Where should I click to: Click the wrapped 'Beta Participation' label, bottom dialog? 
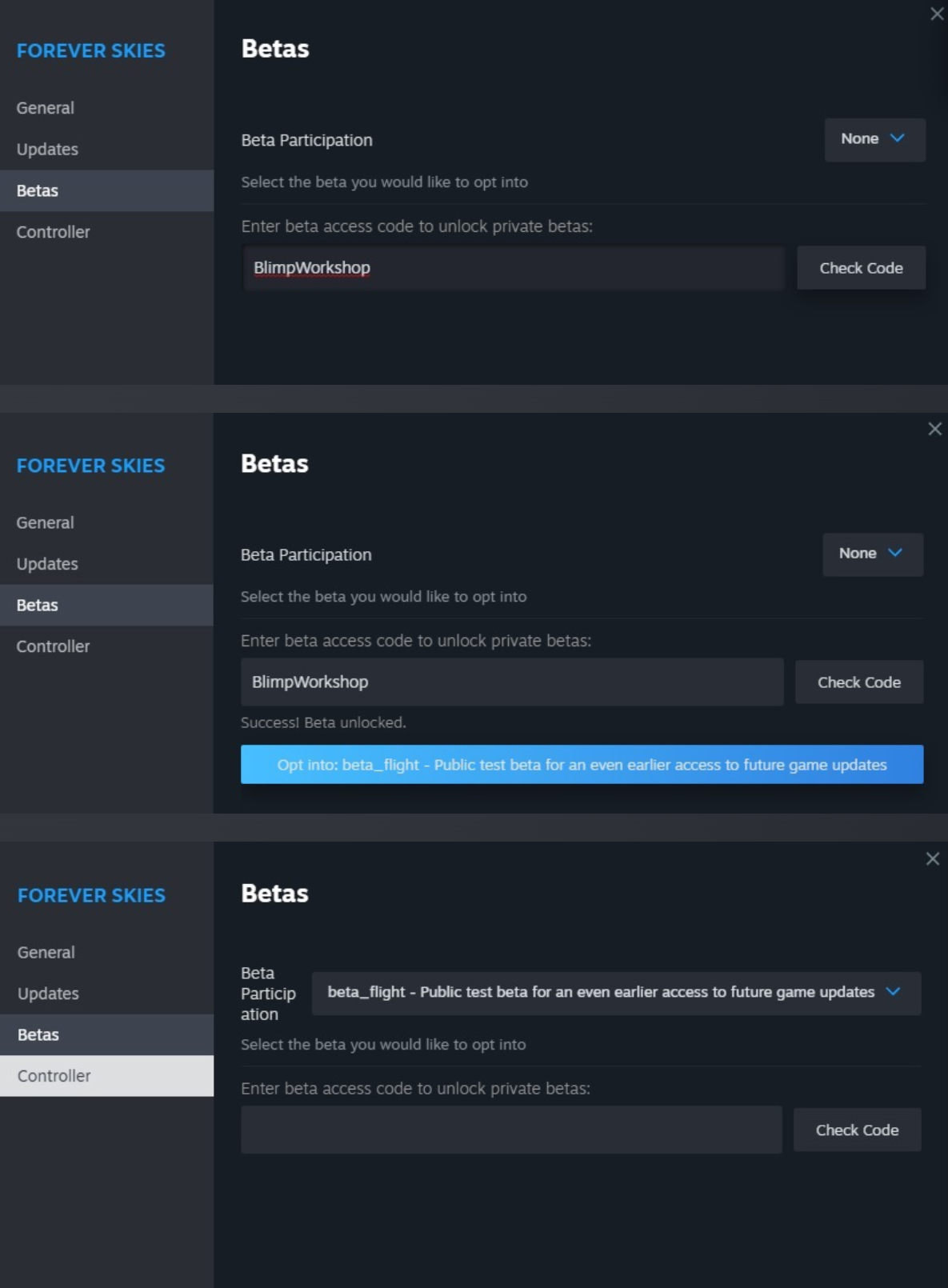click(x=268, y=994)
